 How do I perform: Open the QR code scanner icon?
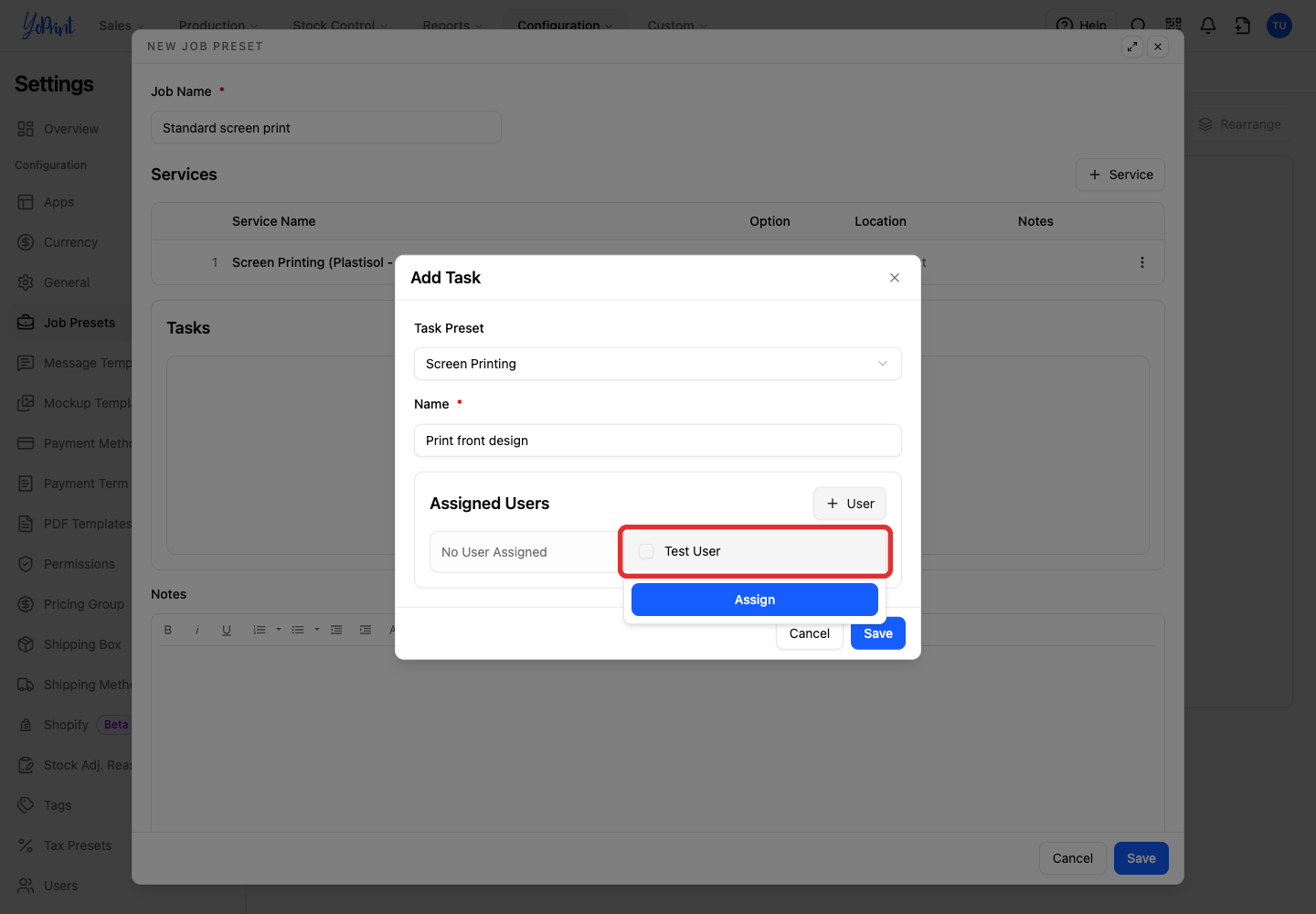(x=1173, y=26)
